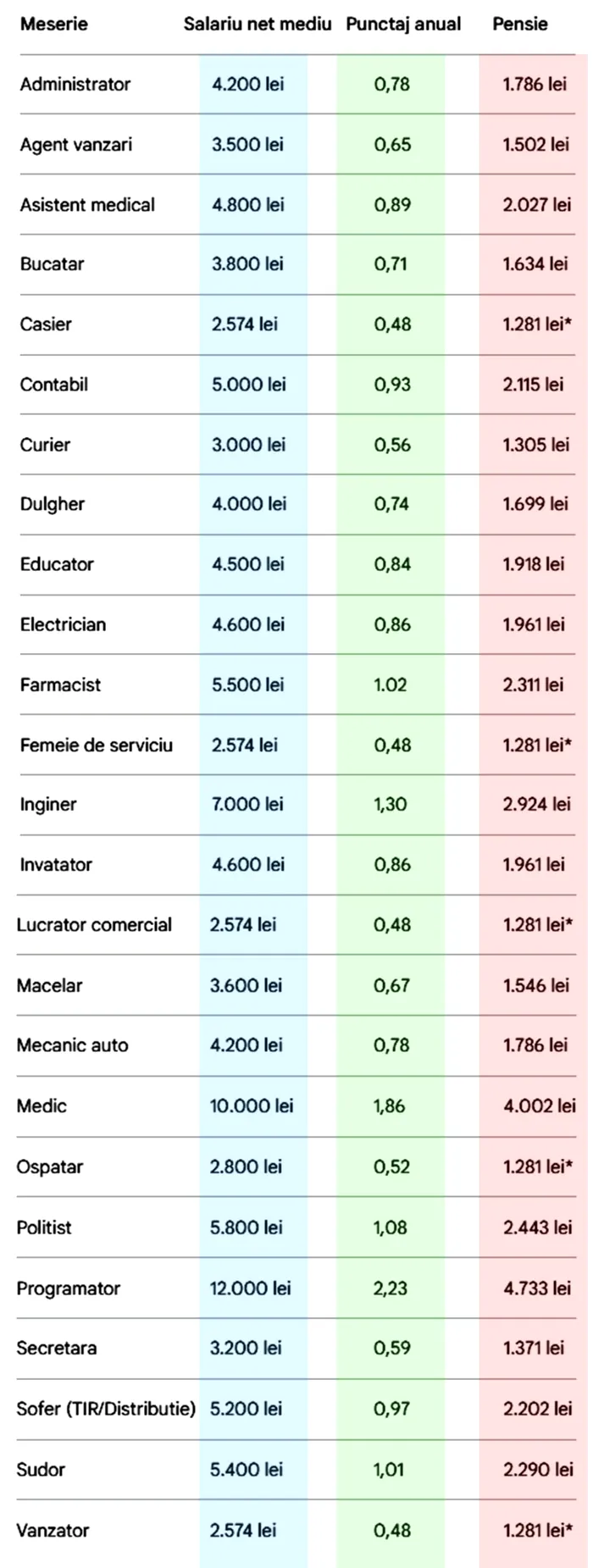Select the Femeie de serviciu label
Image resolution: width=593 pixels, height=1568 pixels.
point(97,745)
